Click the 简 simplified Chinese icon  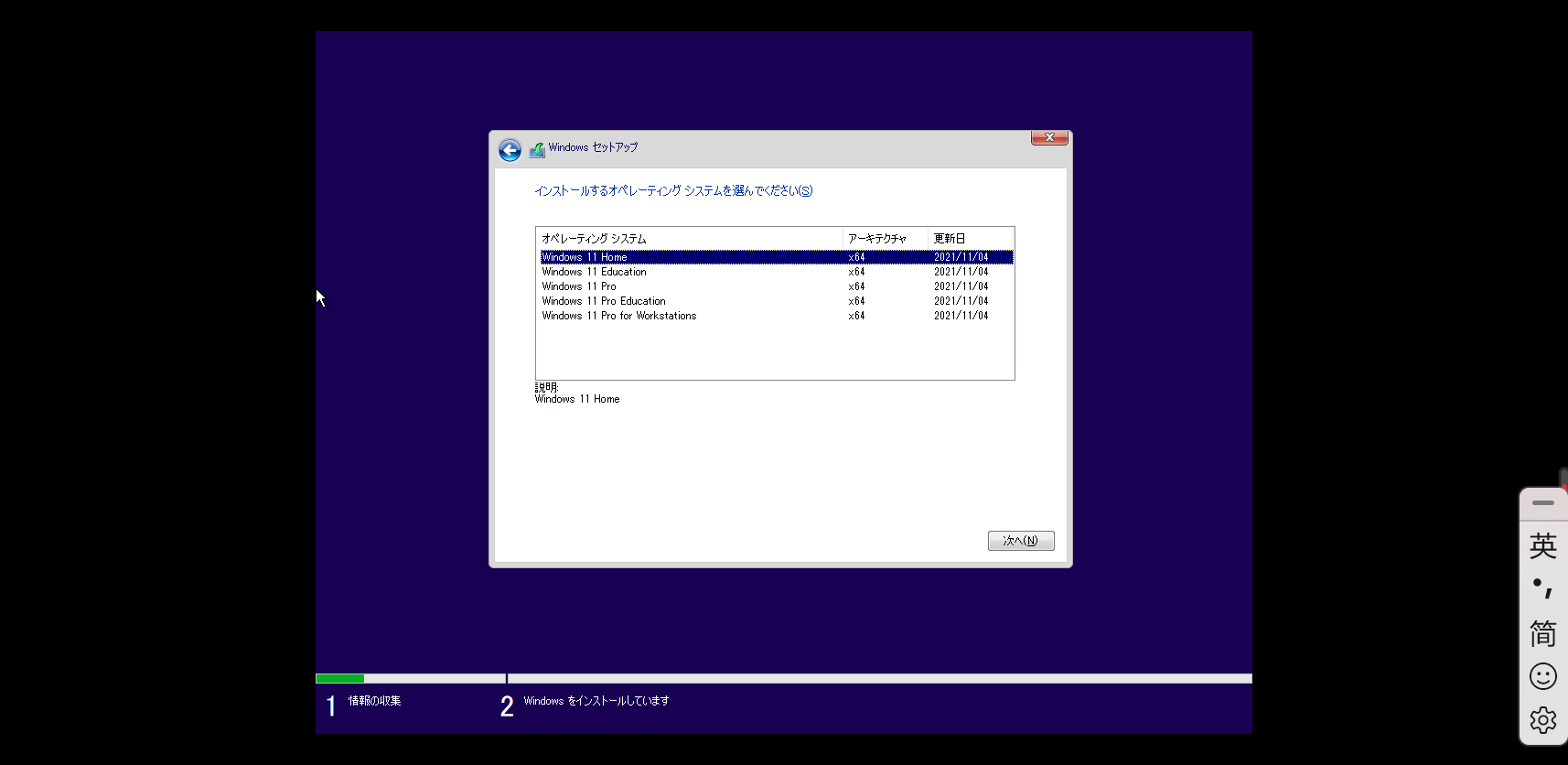(1543, 632)
